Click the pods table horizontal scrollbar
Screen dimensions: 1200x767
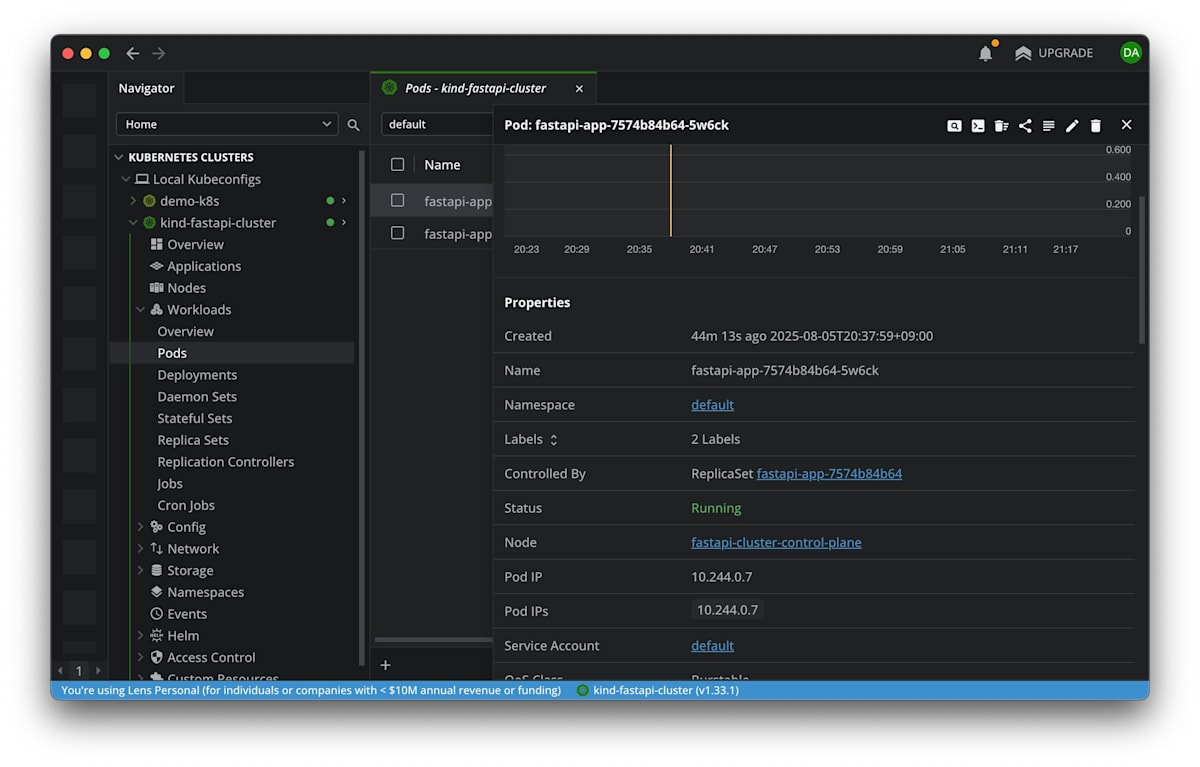pyautogui.click(x=433, y=640)
